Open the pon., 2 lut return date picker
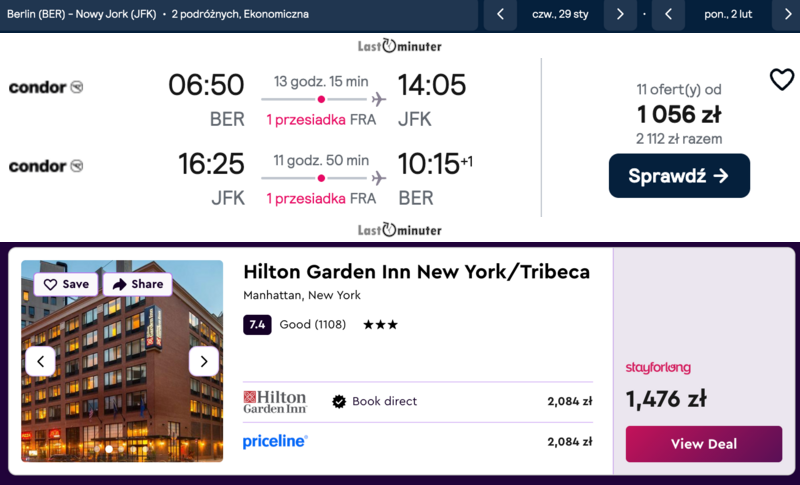 point(728,14)
